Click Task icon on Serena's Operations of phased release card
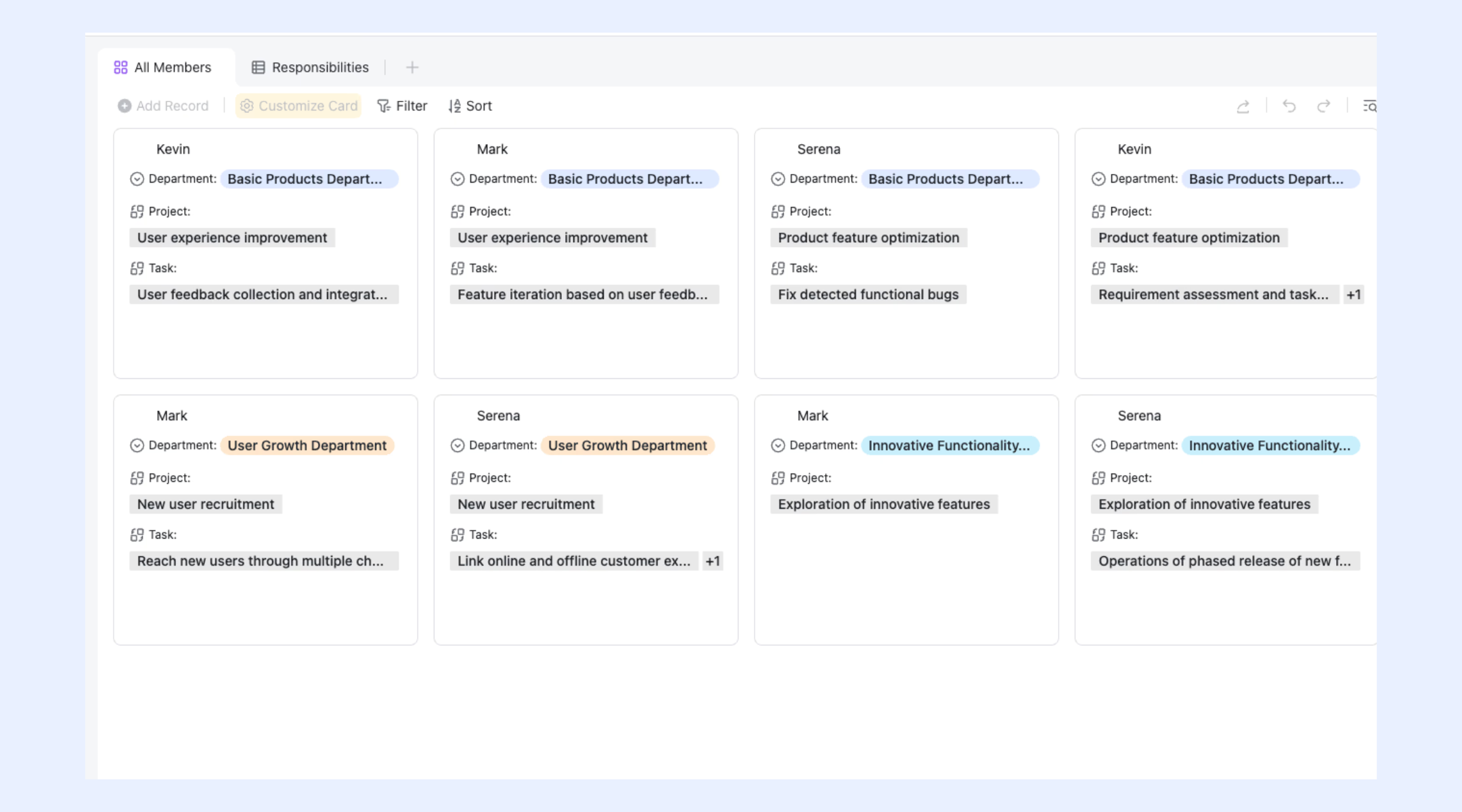1462x812 pixels. coord(1099,535)
